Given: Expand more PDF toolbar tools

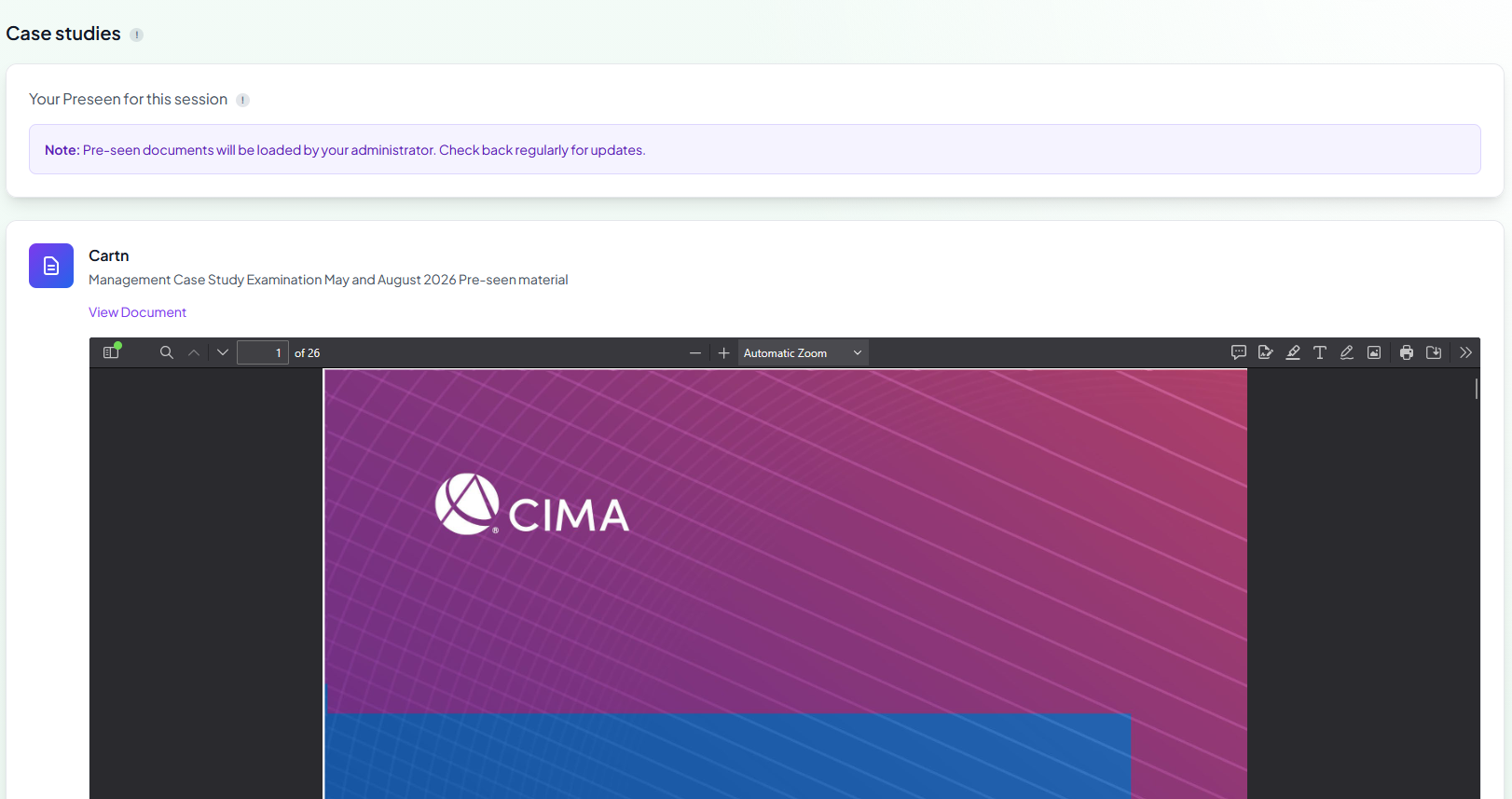Looking at the screenshot, I should pos(1466,352).
